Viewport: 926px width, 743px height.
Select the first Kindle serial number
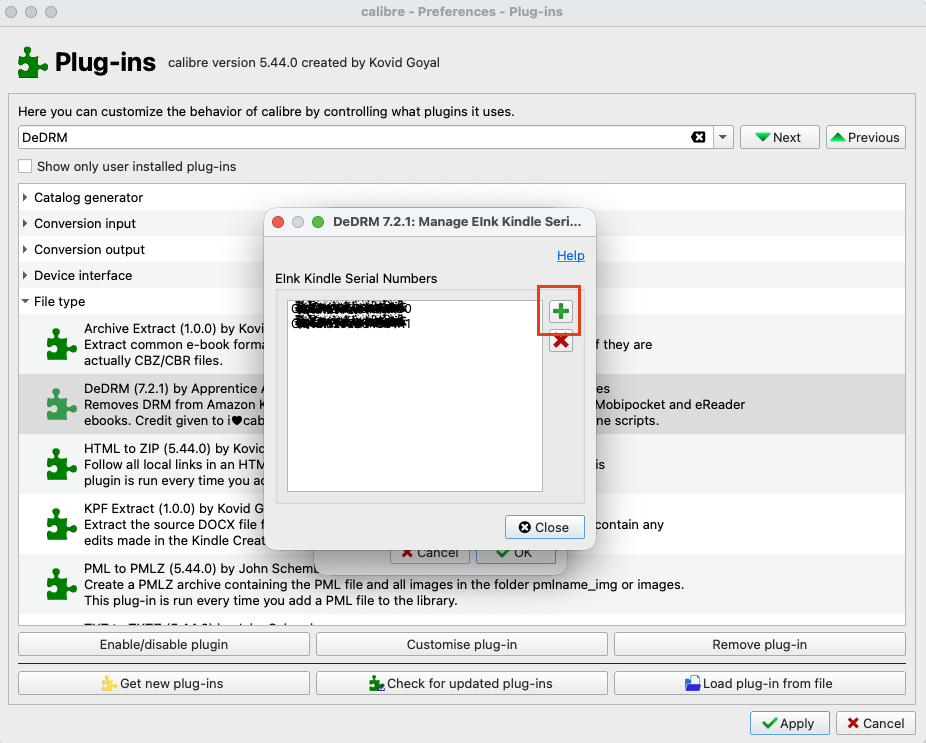[351, 309]
